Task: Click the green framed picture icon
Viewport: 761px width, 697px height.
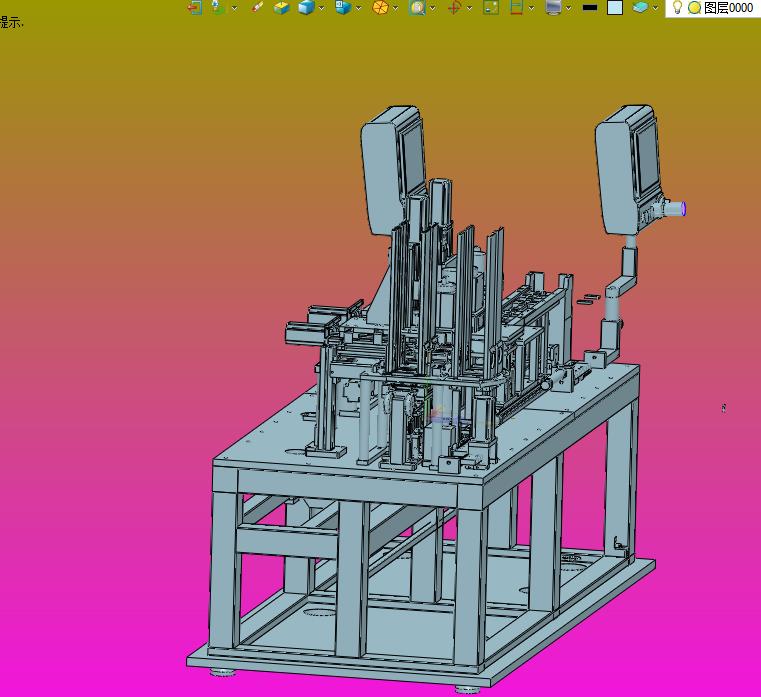Action: (x=491, y=7)
